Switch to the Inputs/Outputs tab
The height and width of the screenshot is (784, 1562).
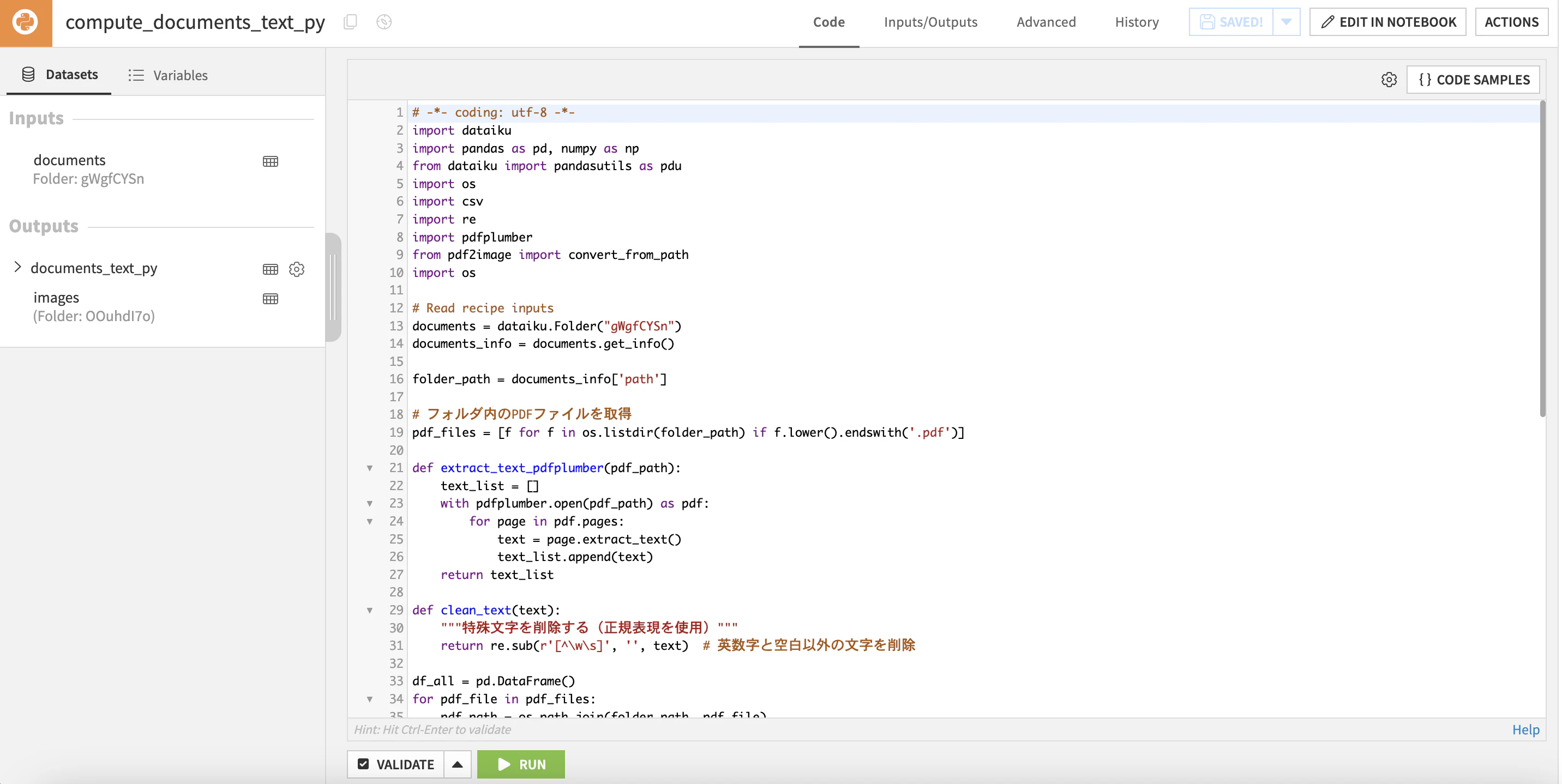coord(930,22)
